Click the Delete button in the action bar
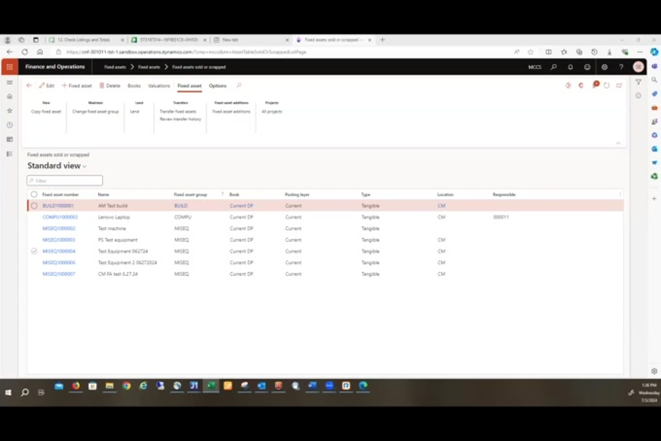The height and width of the screenshot is (441, 661). coord(110,86)
